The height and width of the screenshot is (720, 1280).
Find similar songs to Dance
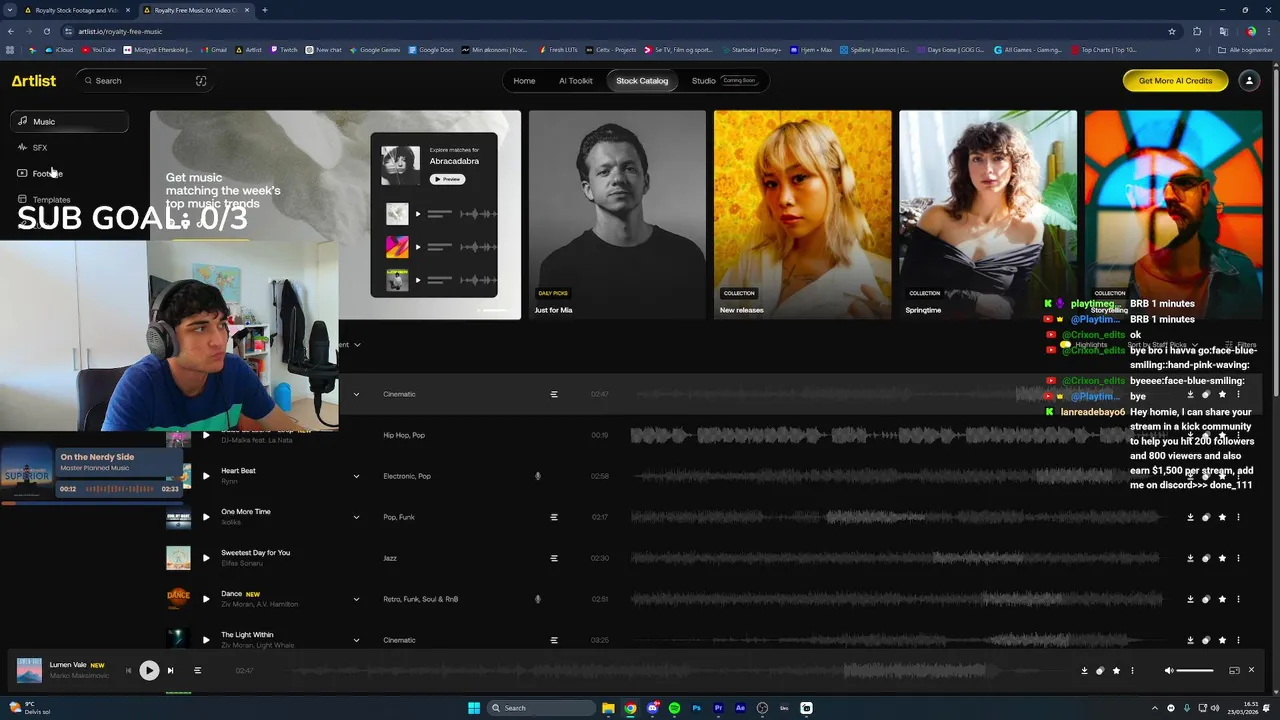click(x=1206, y=599)
